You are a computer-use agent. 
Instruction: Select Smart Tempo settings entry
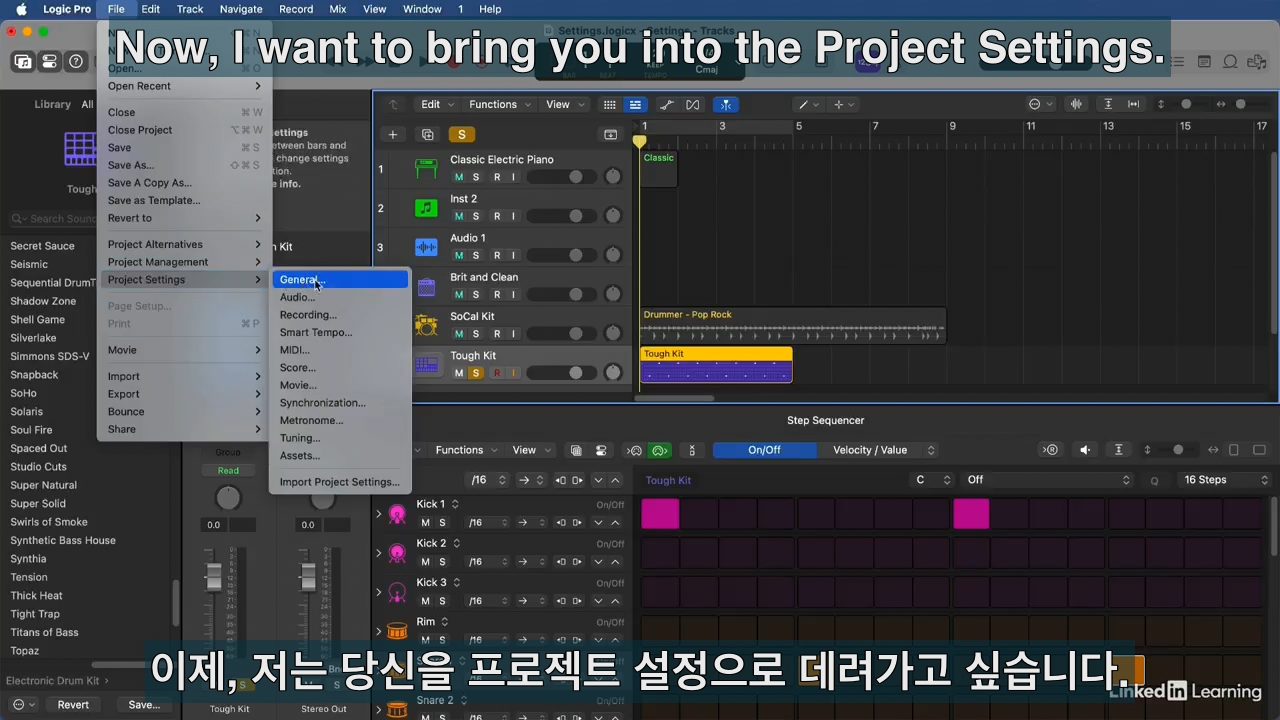340,332
